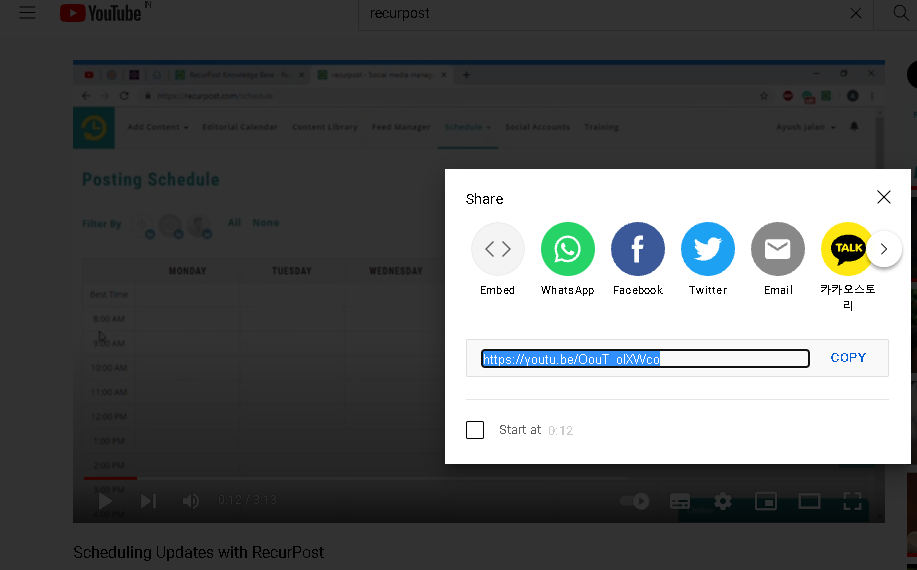Go to YouTube home via logo
This screenshot has height=570, width=917.
(x=101, y=13)
